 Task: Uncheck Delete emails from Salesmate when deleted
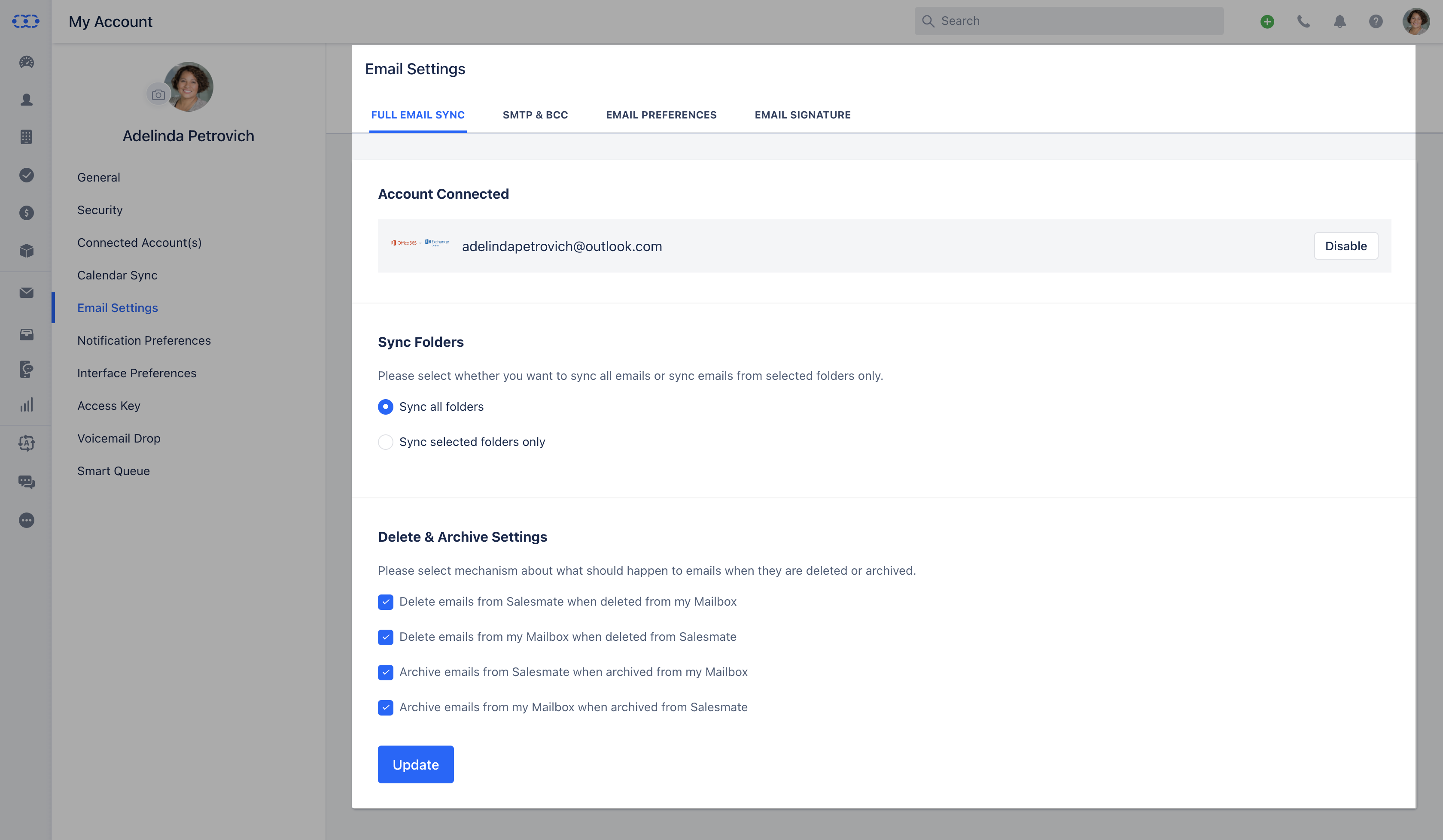(x=385, y=602)
